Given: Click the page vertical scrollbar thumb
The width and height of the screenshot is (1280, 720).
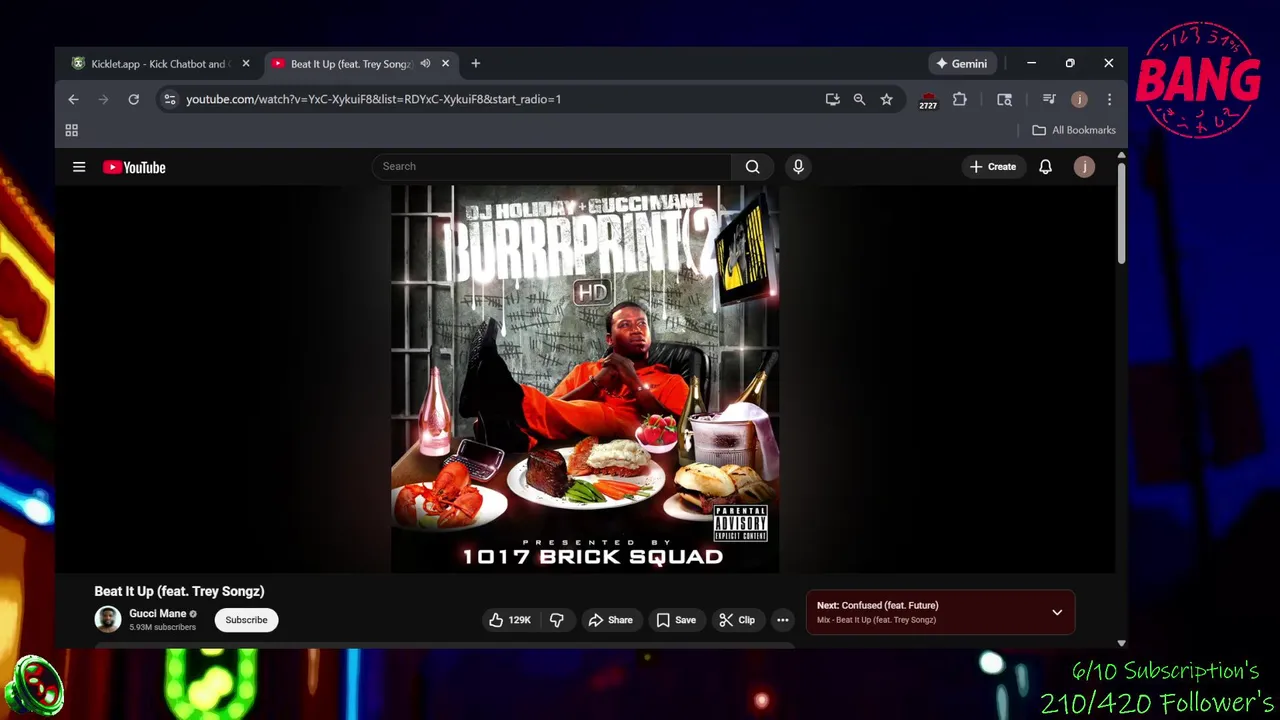Looking at the screenshot, I should coord(1121,212).
